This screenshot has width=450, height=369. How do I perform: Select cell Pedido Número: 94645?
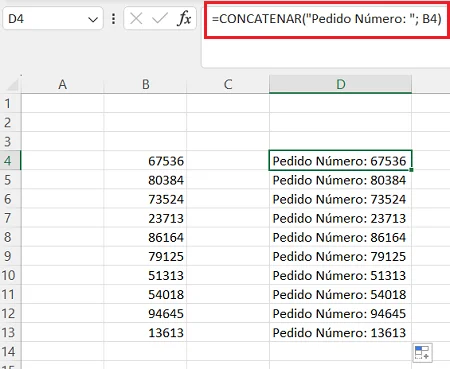(340, 313)
